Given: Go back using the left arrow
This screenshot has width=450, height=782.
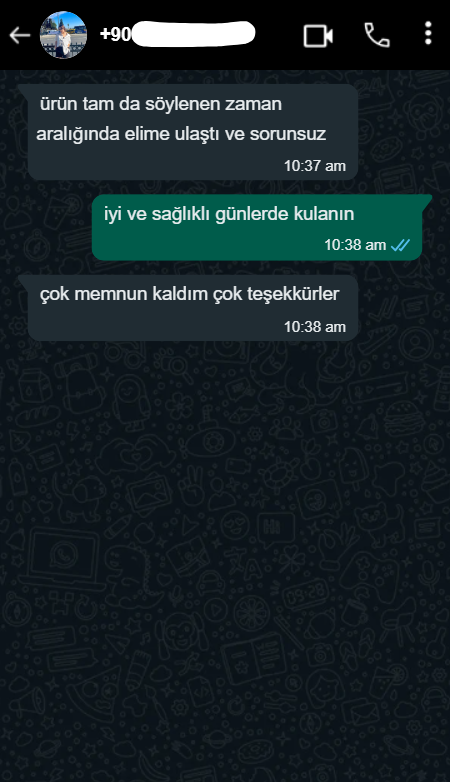Looking at the screenshot, I should [20, 35].
